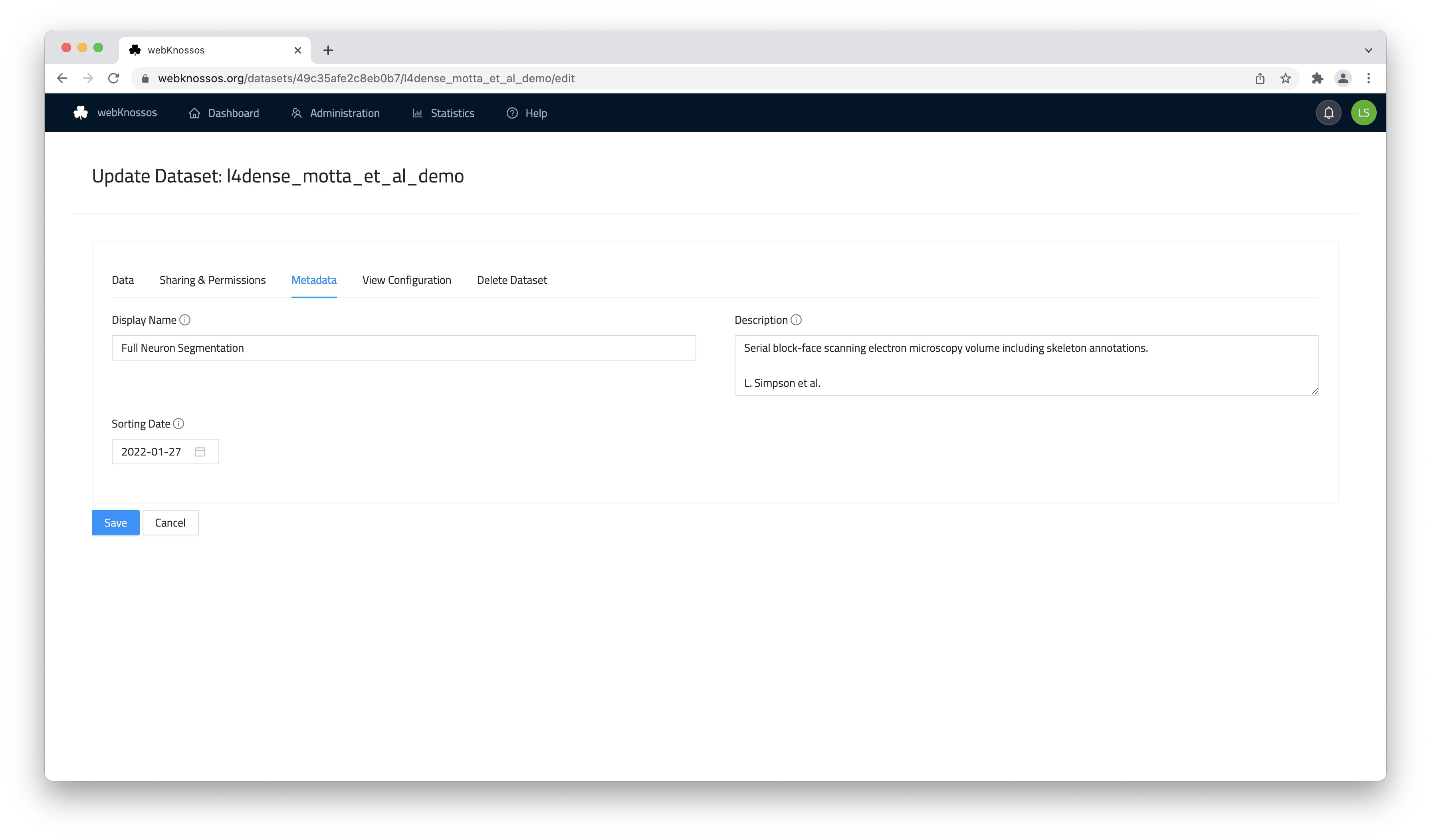Viewport: 1431px width, 840px height.
Task: Open the Help menu
Action: [526, 113]
